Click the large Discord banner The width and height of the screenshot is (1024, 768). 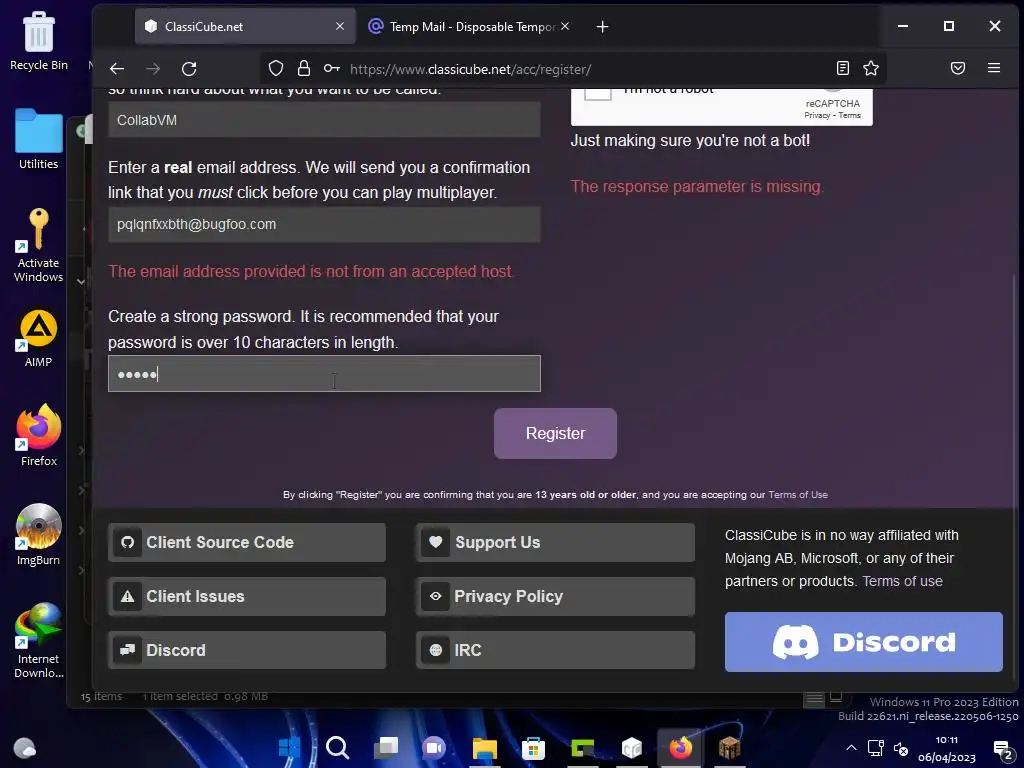[863, 642]
